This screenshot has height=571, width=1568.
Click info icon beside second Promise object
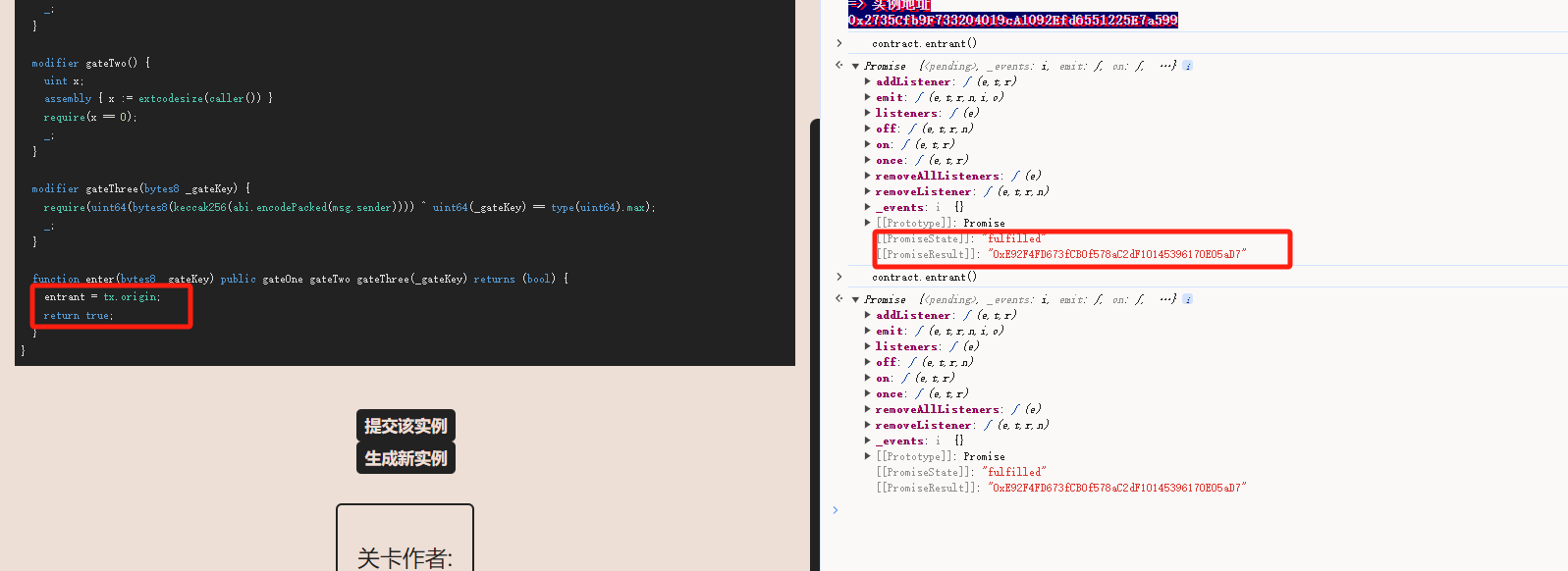click(x=1187, y=299)
